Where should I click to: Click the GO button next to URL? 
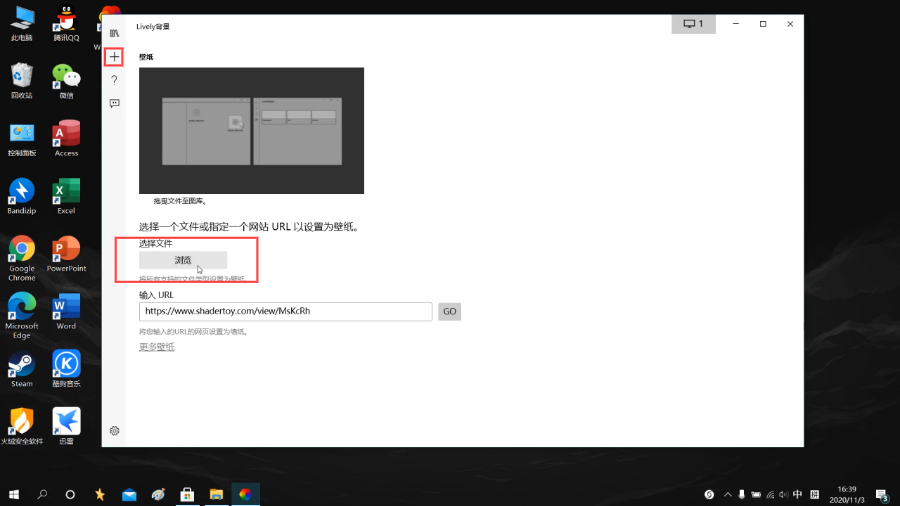pyautogui.click(x=449, y=312)
